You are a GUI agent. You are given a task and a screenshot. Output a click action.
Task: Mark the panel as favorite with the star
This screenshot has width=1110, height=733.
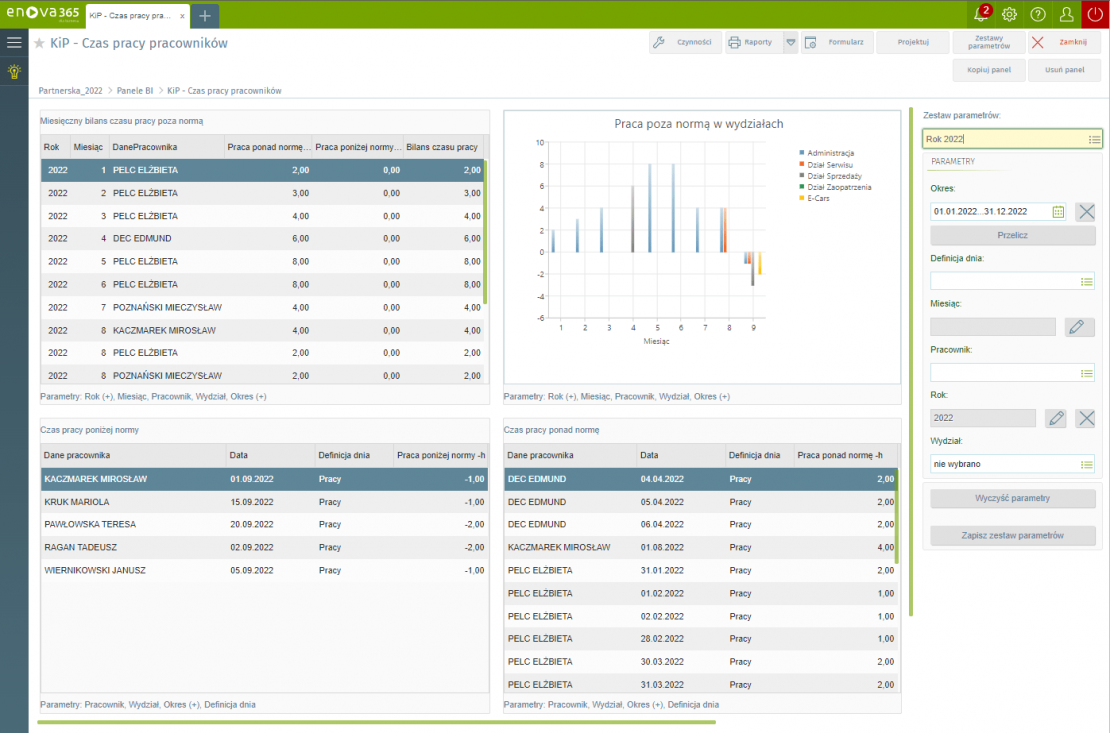pyautogui.click(x=39, y=43)
